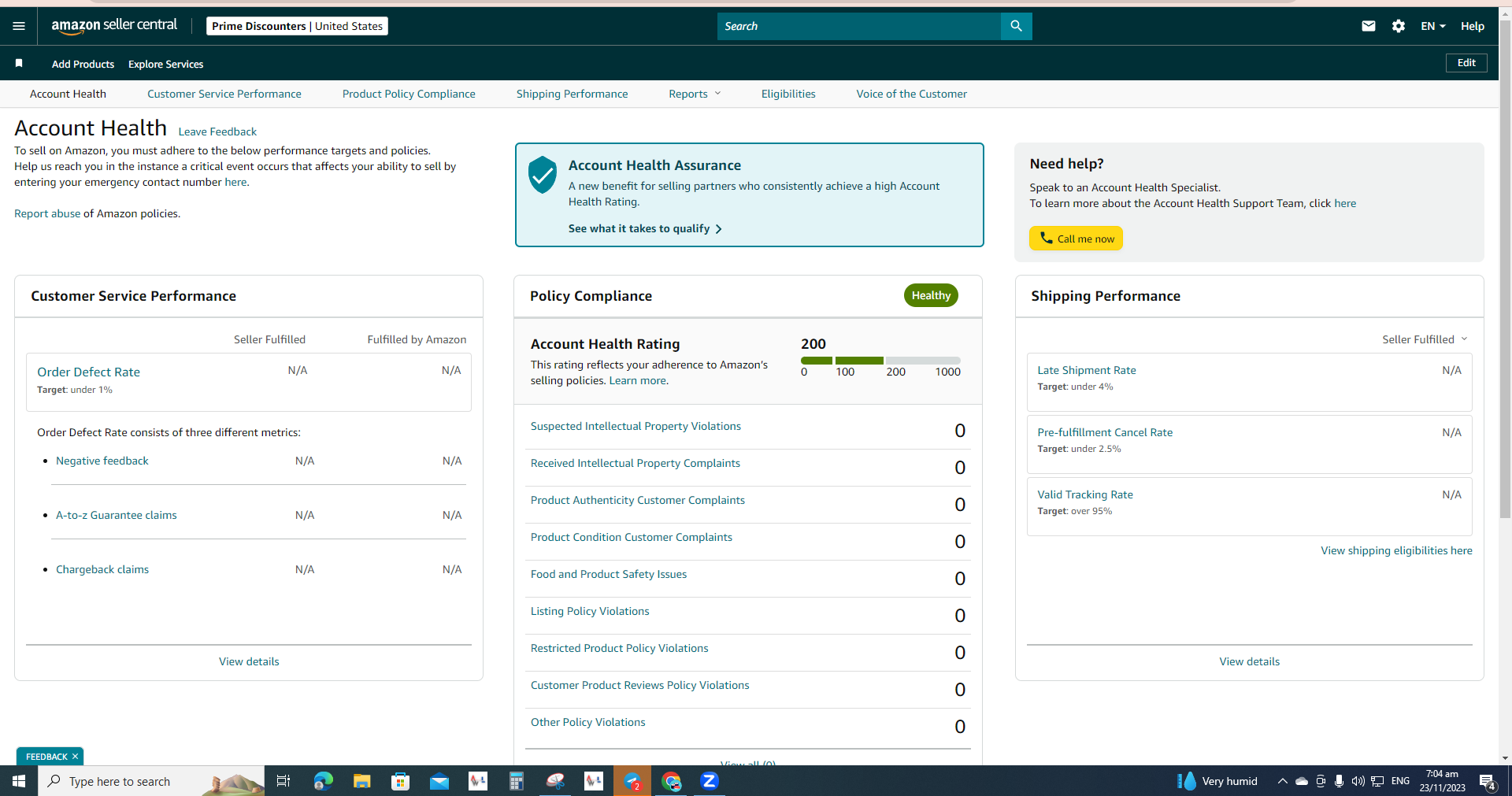Click the search magnifier button
This screenshot has height=796, width=1512.
(x=1016, y=26)
